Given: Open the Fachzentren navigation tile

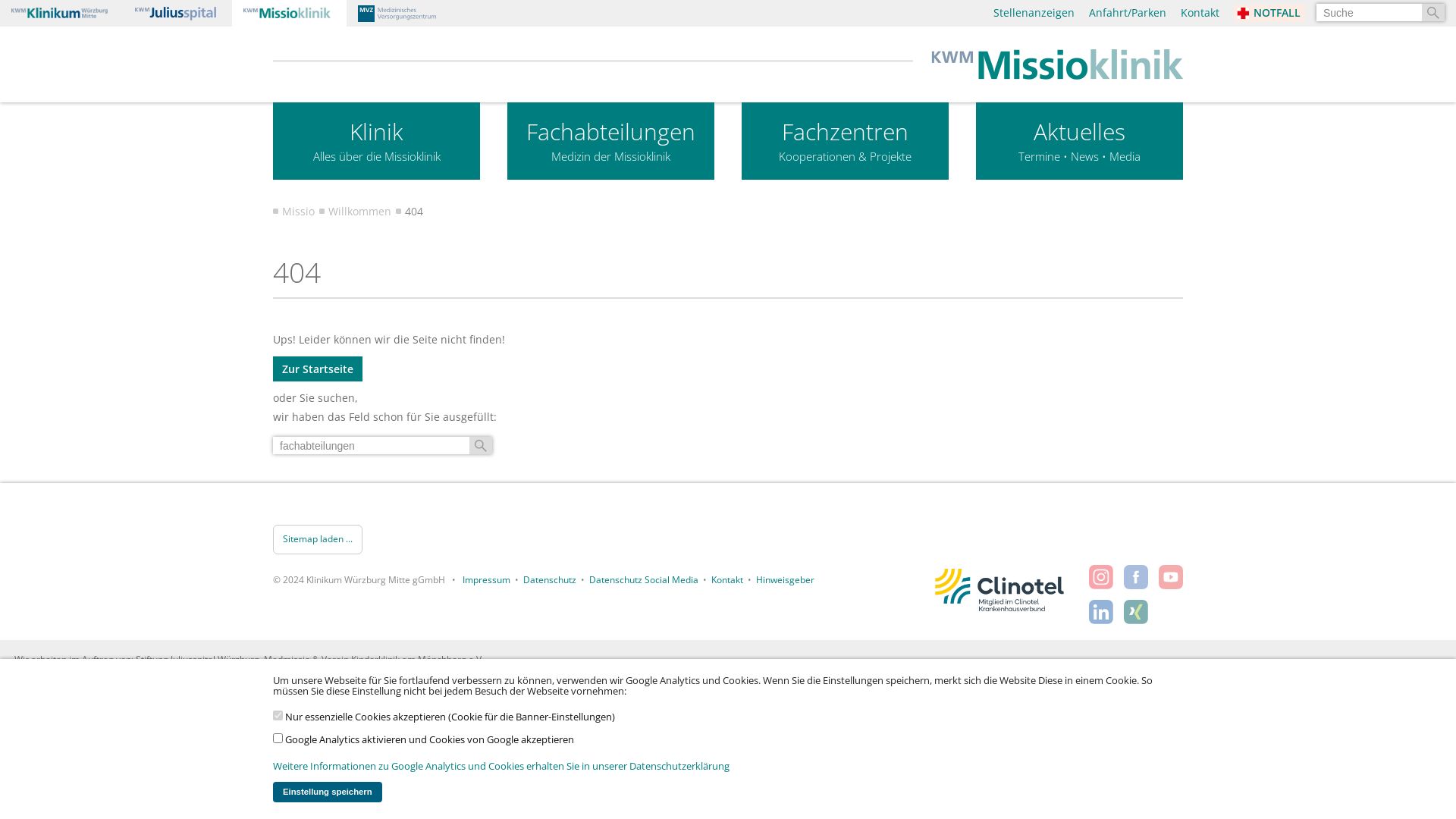Looking at the screenshot, I should 845,141.
